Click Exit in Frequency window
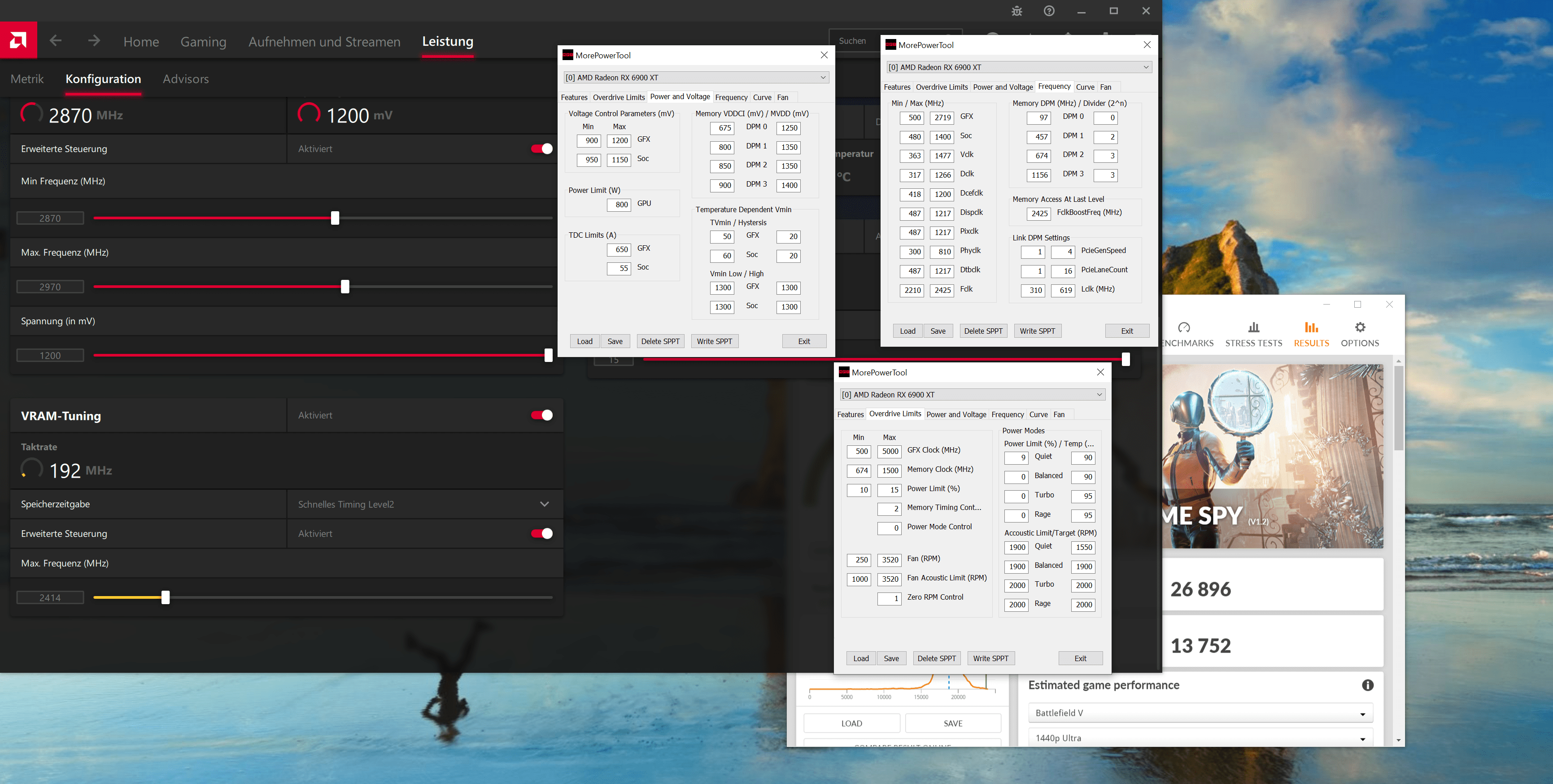Viewport: 1553px width, 784px height. tap(1127, 331)
